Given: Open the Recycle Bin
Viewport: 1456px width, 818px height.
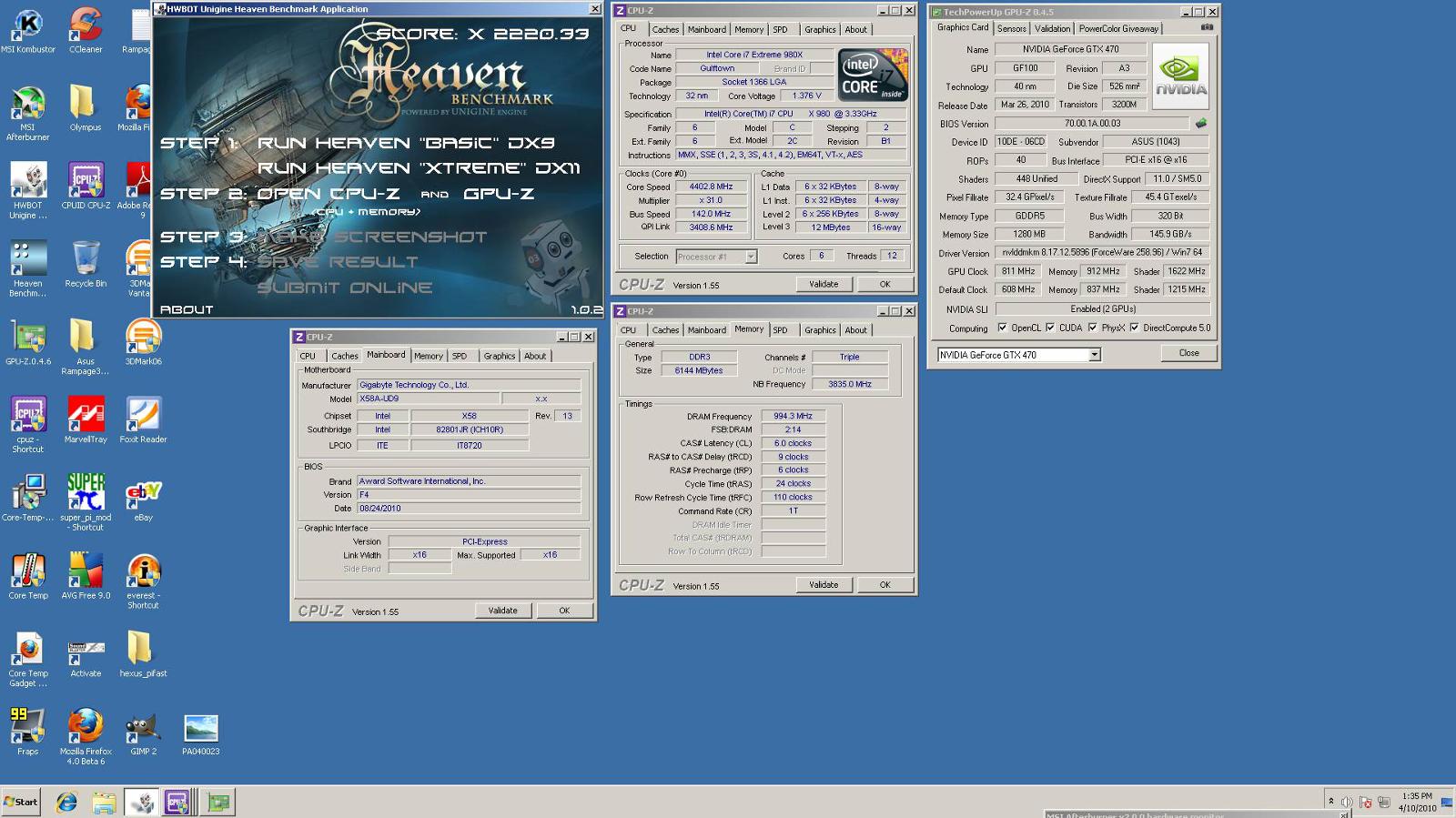Looking at the screenshot, I should click(86, 265).
